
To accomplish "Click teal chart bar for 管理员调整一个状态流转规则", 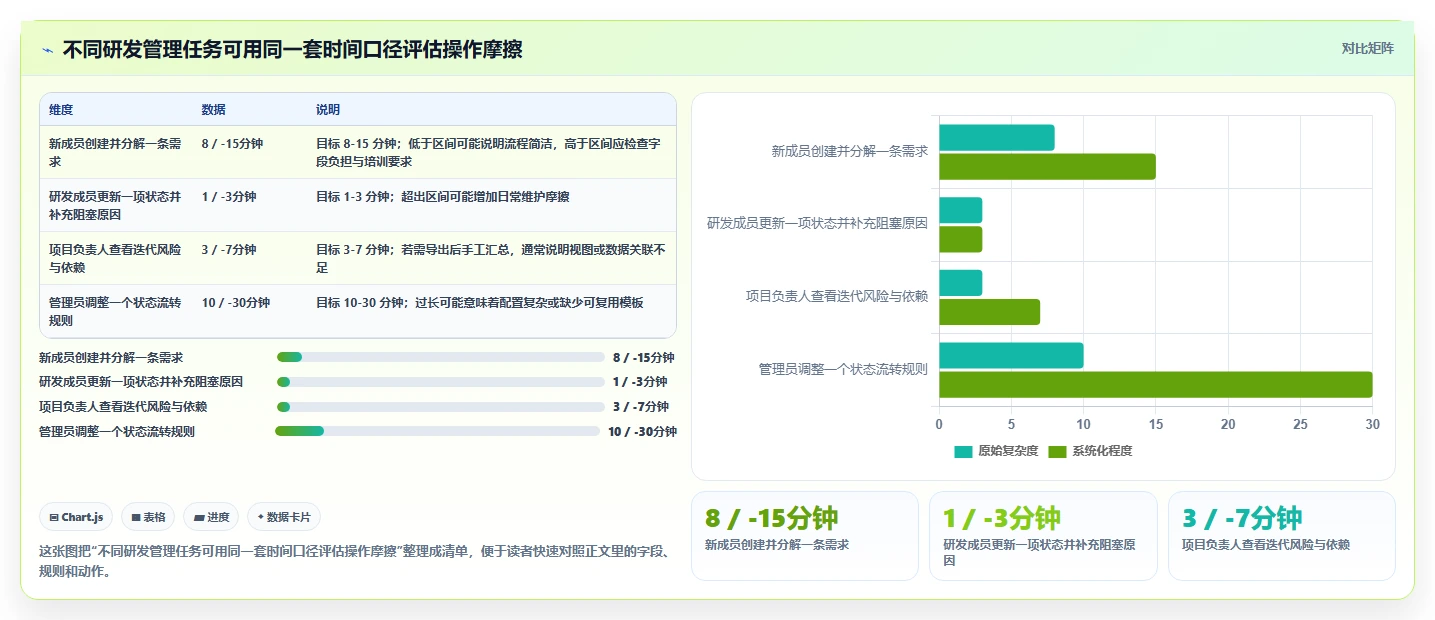I will pyautogui.click(x=1011, y=355).
